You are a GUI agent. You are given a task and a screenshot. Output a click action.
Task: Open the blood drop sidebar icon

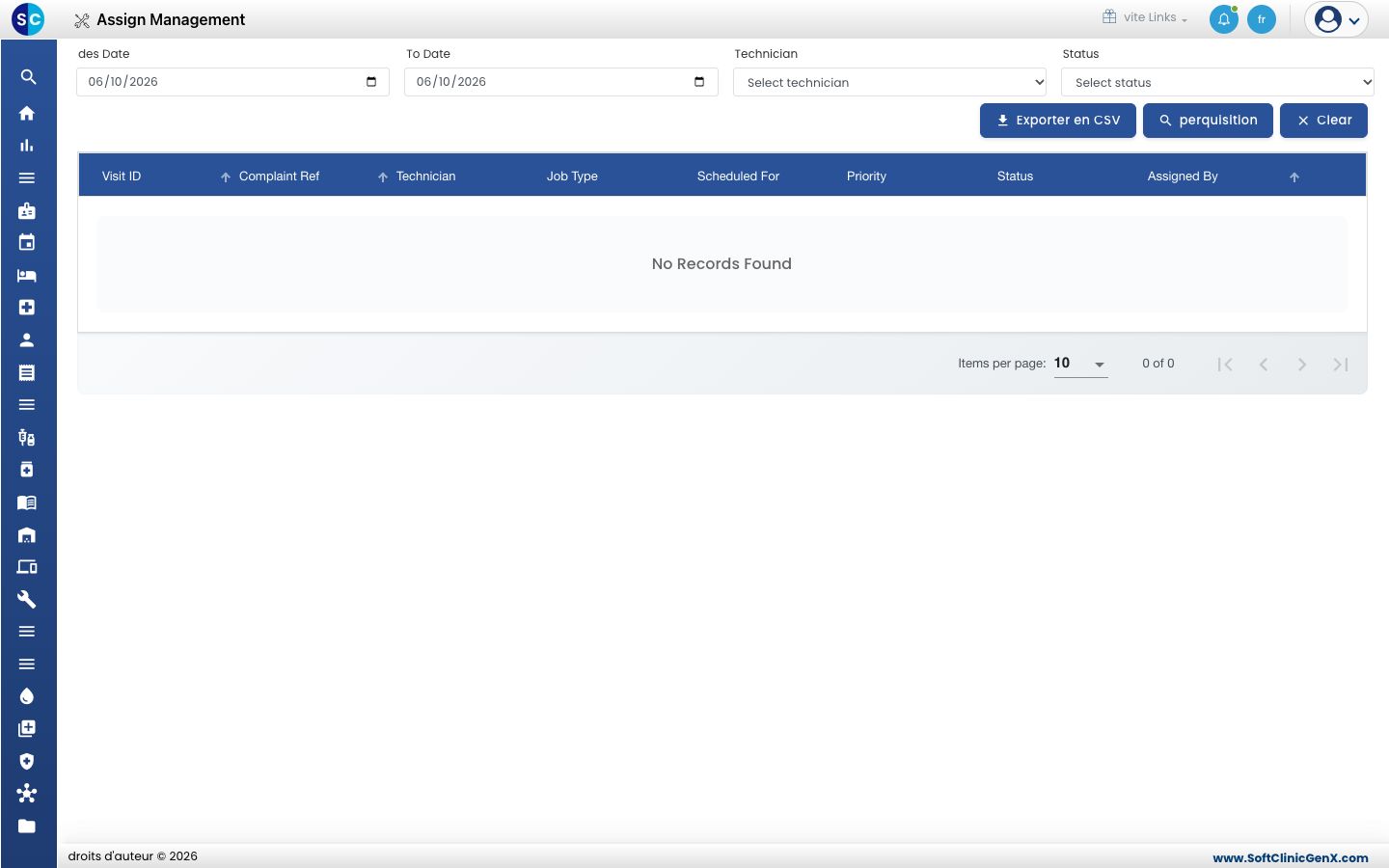pos(27,696)
